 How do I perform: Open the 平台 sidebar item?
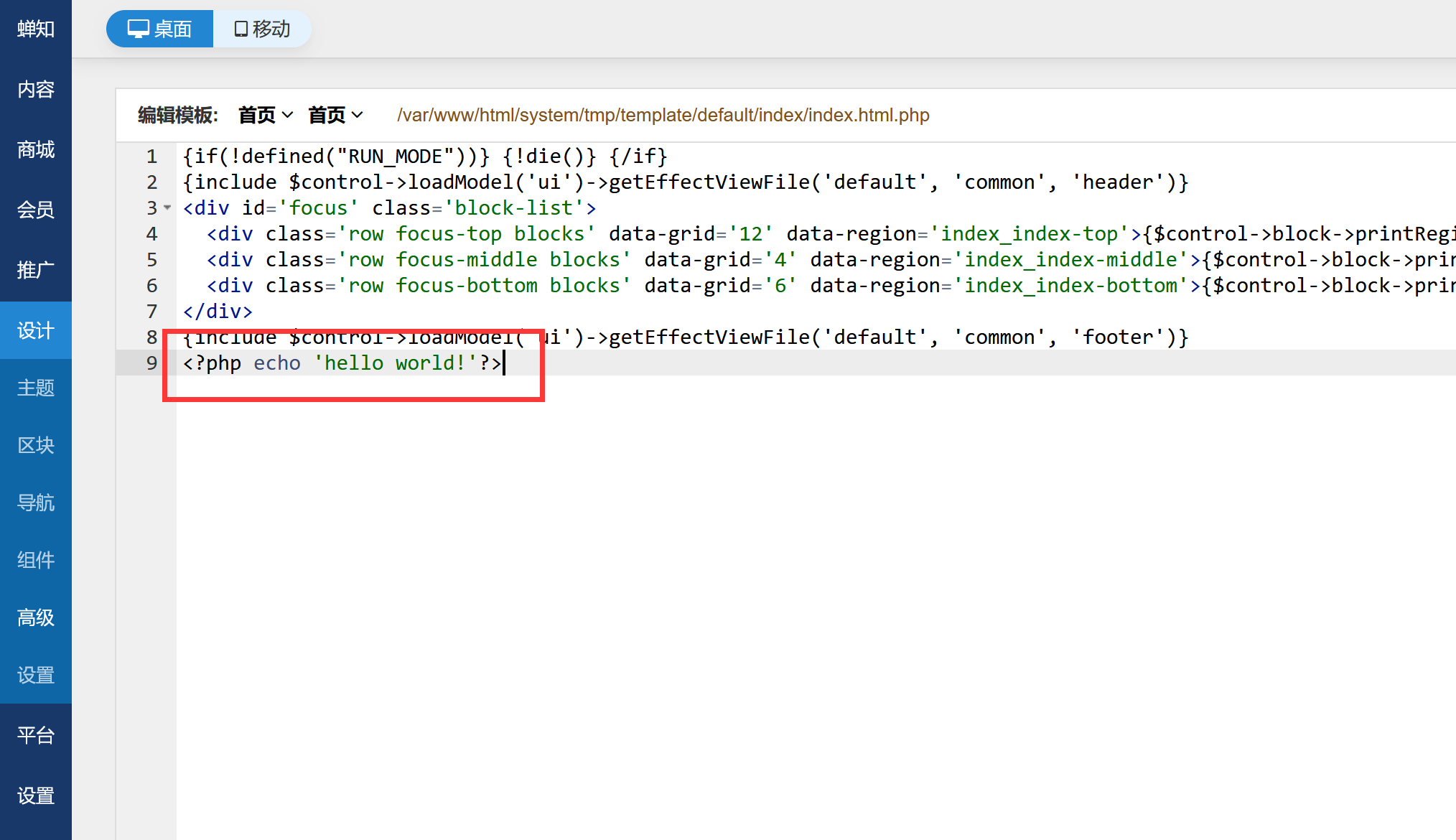point(36,735)
